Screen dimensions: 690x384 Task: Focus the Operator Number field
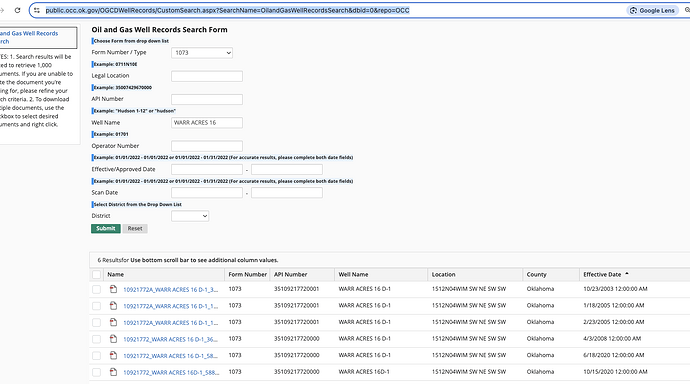[x=207, y=146]
